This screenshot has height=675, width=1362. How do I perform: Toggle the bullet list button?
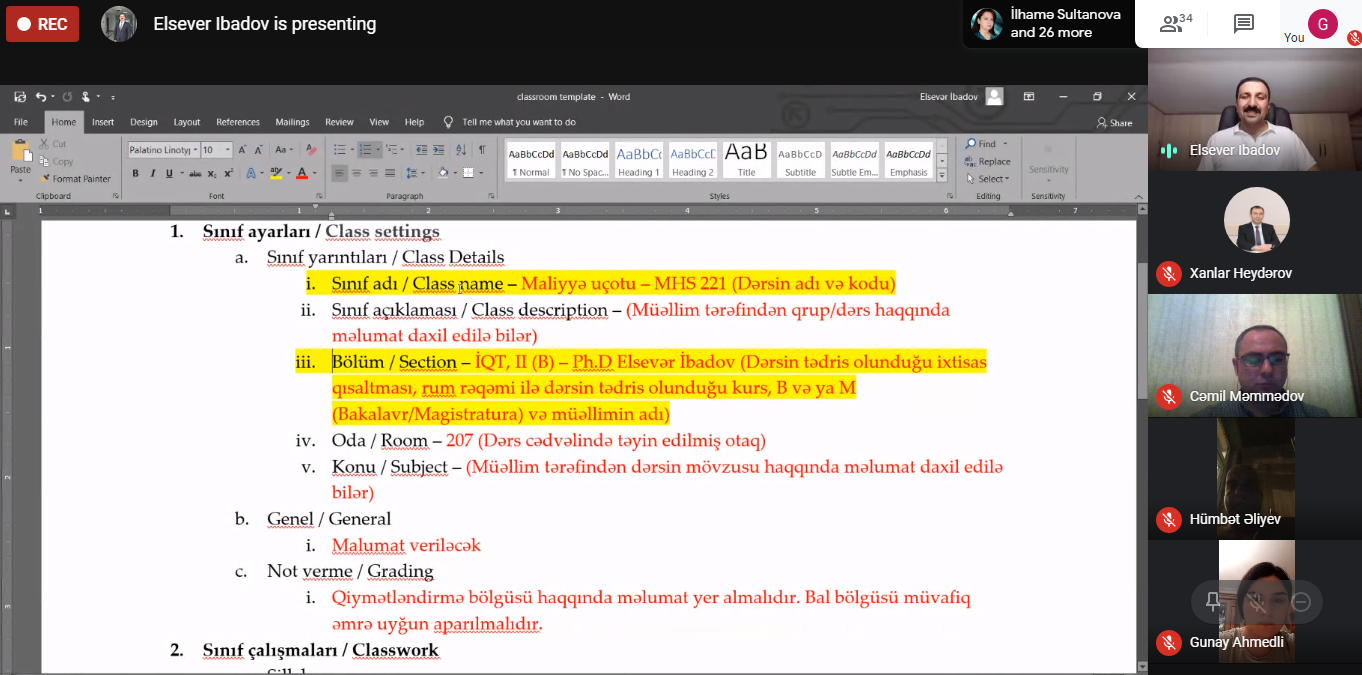point(340,150)
